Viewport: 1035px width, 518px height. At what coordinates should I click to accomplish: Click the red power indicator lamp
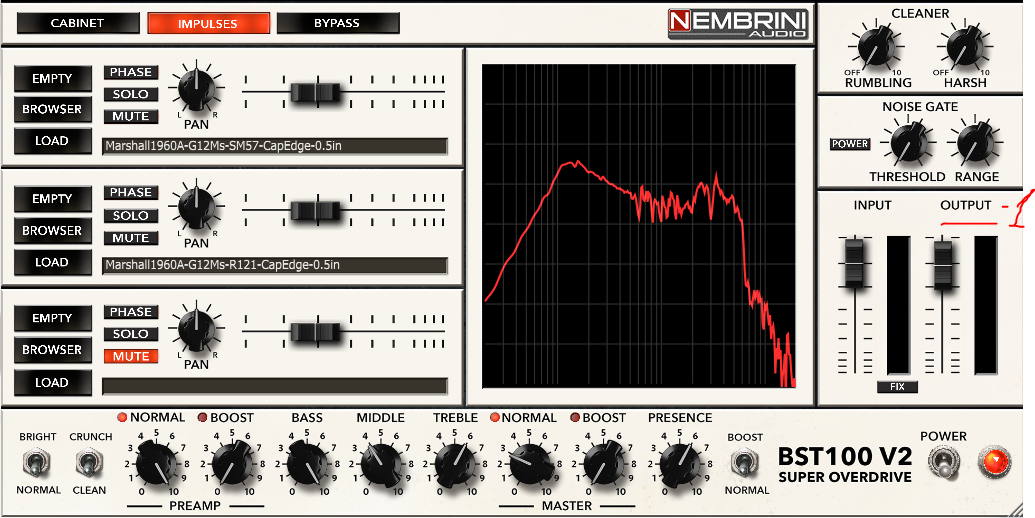994,461
